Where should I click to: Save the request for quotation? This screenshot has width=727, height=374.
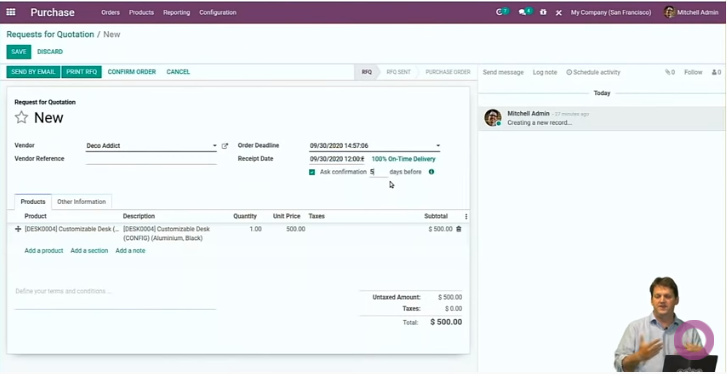[19, 52]
